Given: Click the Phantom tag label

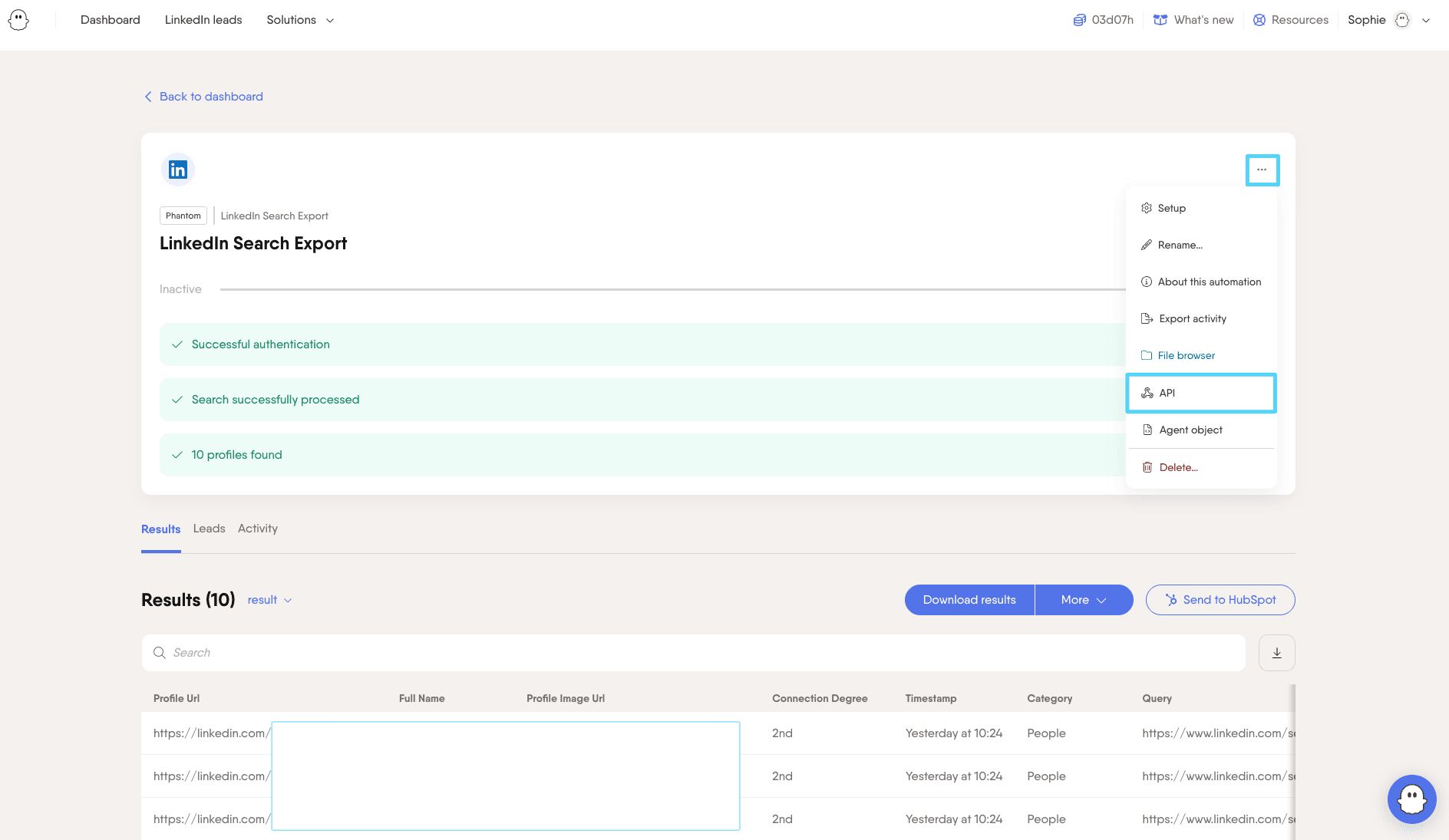Looking at the screenshot, I should tap(183, 216).
